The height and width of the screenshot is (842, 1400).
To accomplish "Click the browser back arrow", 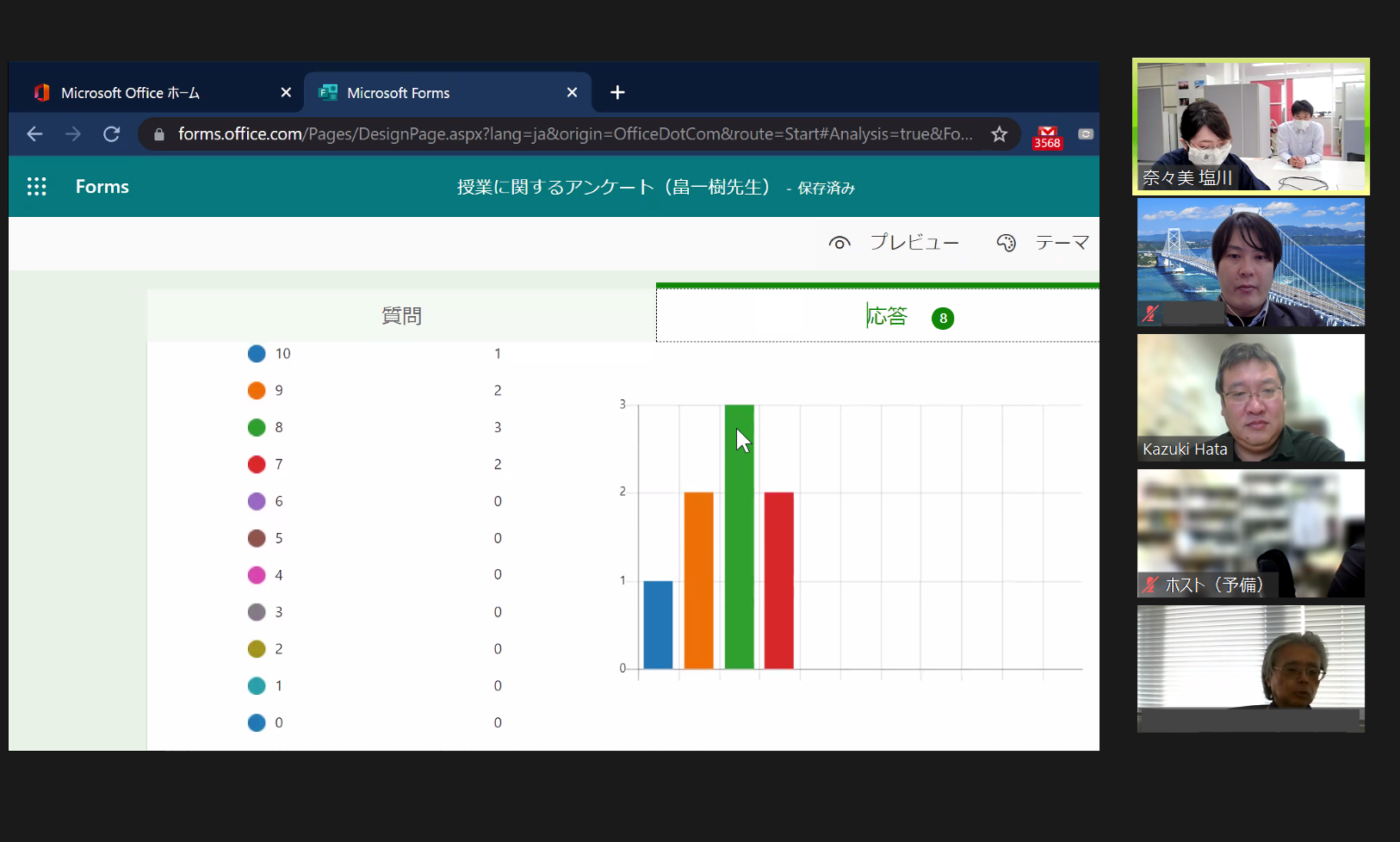I will (34, 134).
